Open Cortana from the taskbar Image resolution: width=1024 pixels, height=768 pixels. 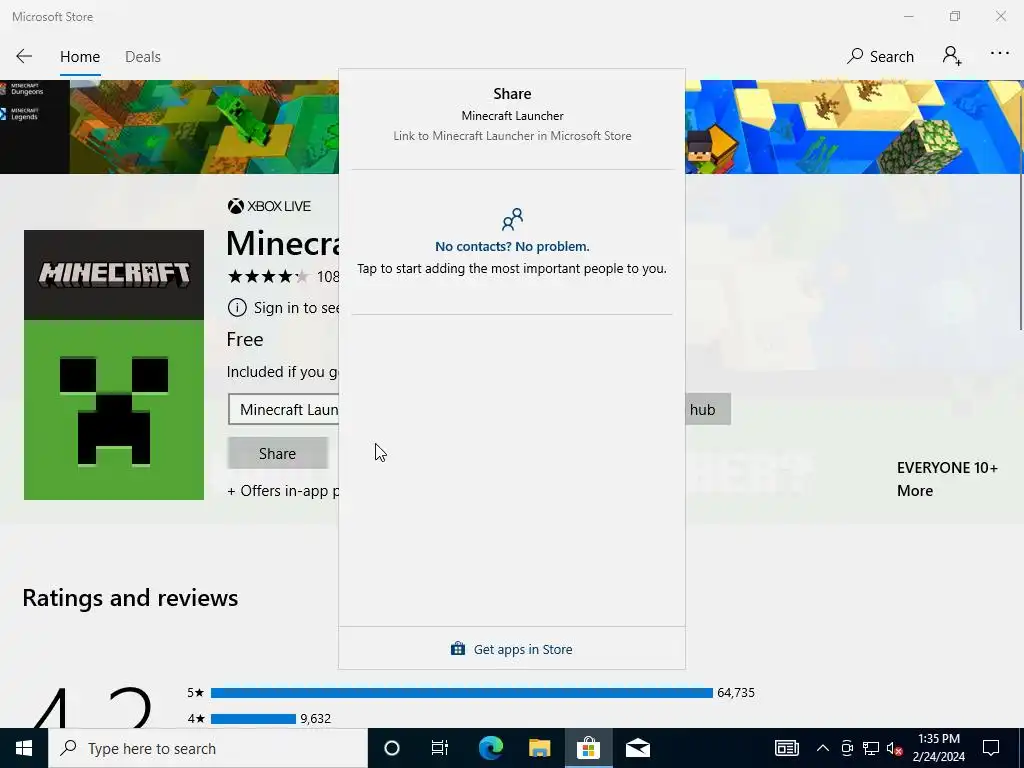click(x=392, y=748)
